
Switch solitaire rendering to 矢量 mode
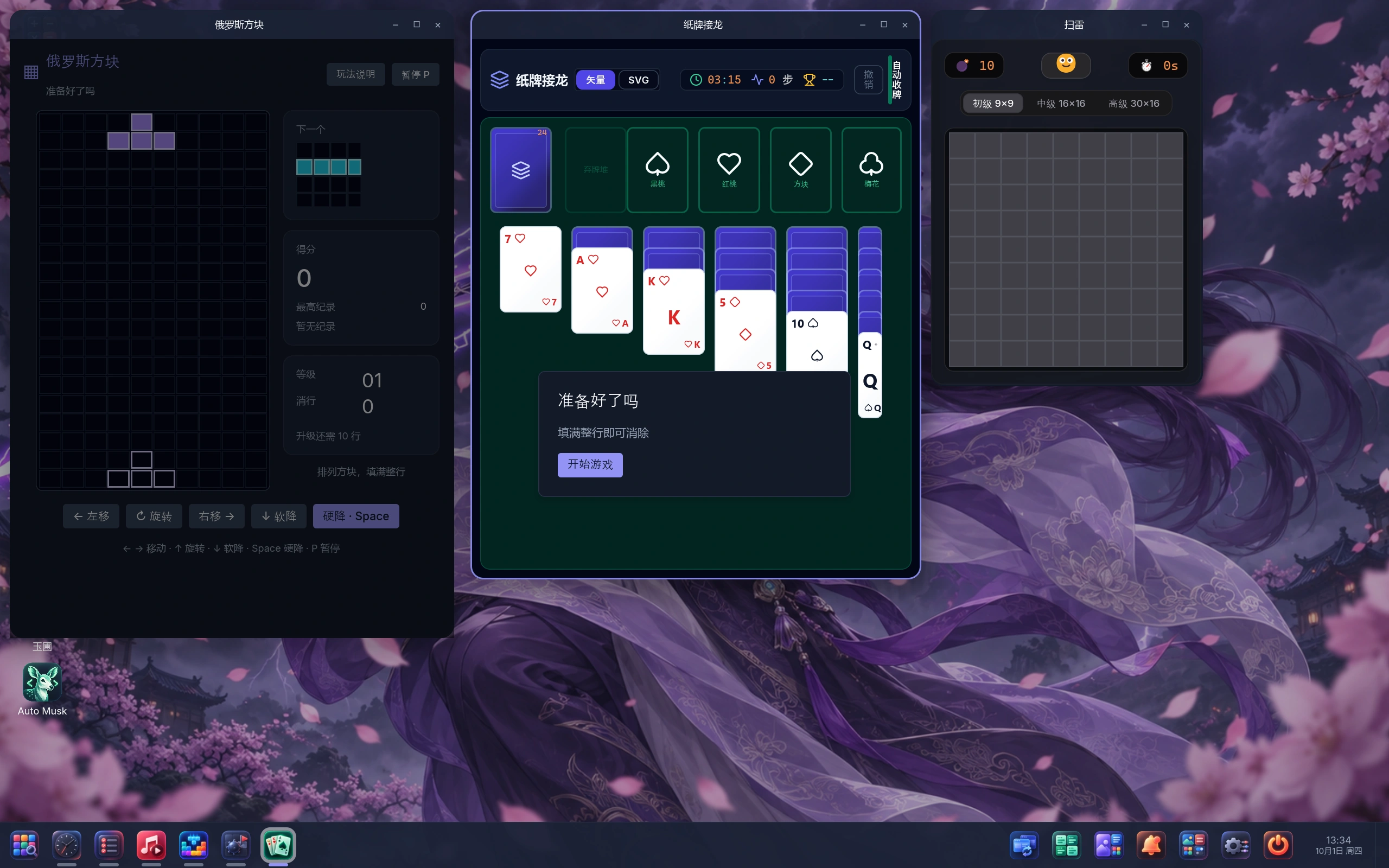(595, 80)
